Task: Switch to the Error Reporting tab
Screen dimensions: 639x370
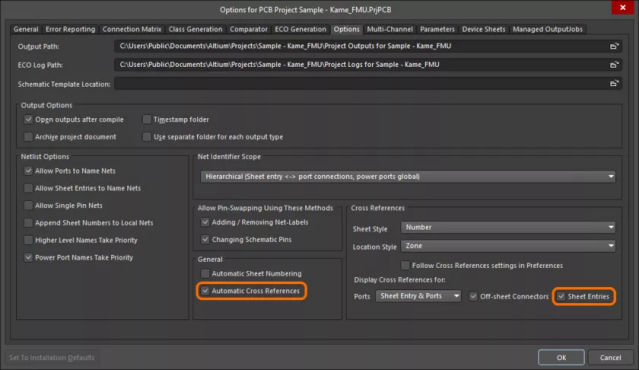Action: tap(70, 29)
